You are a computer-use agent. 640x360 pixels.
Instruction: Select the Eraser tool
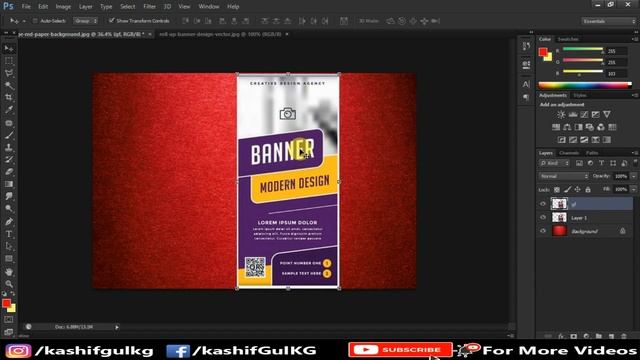pyautogui.click(x=9, y=172)
